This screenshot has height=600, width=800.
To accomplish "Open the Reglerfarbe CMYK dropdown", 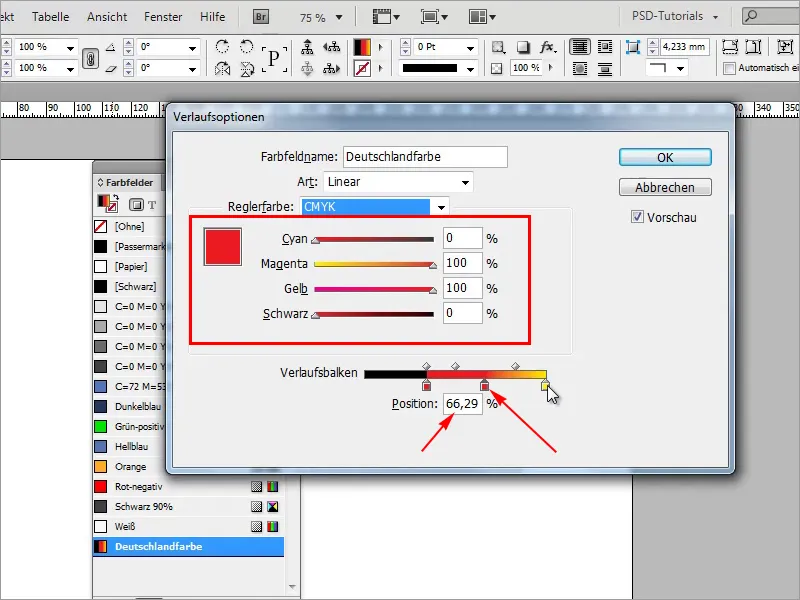I will click(x=375, y=207).
